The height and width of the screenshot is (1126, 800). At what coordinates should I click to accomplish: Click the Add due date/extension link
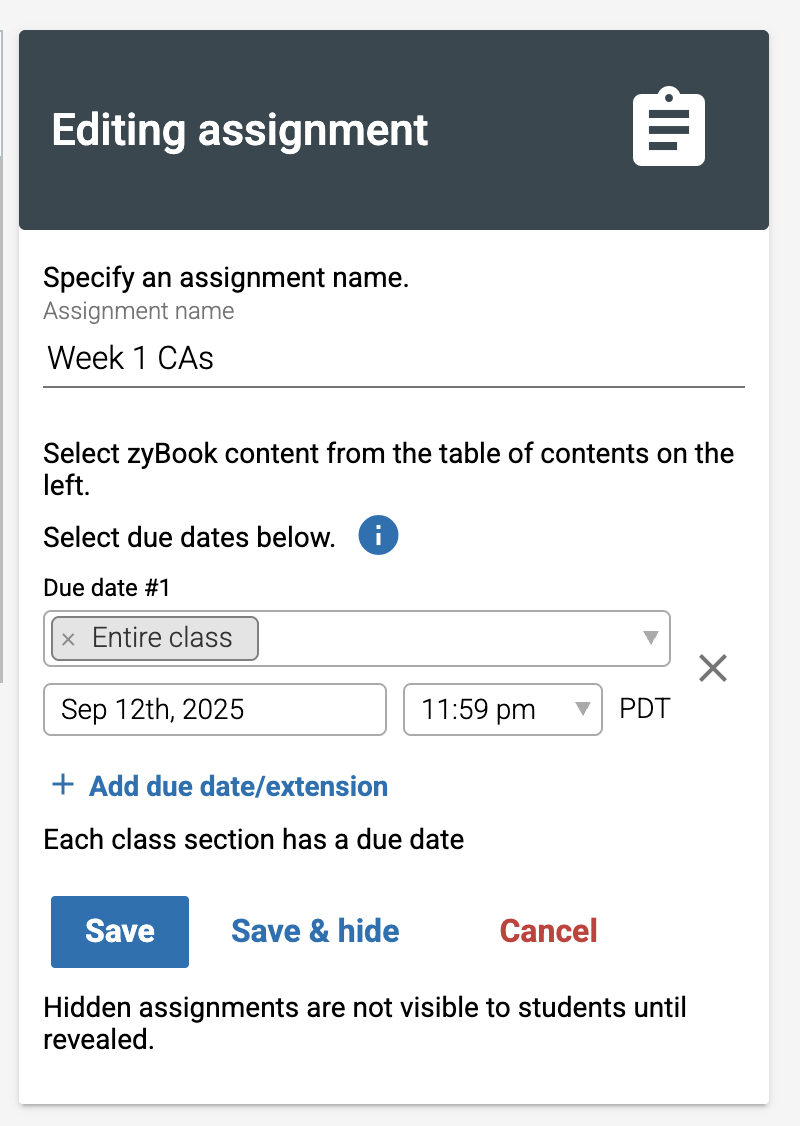(238, 786)
